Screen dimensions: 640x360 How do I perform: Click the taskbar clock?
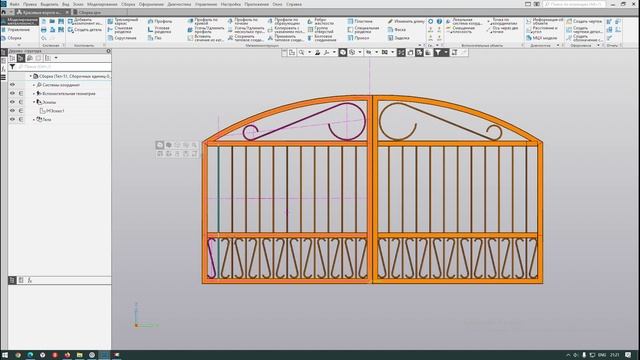615,355
